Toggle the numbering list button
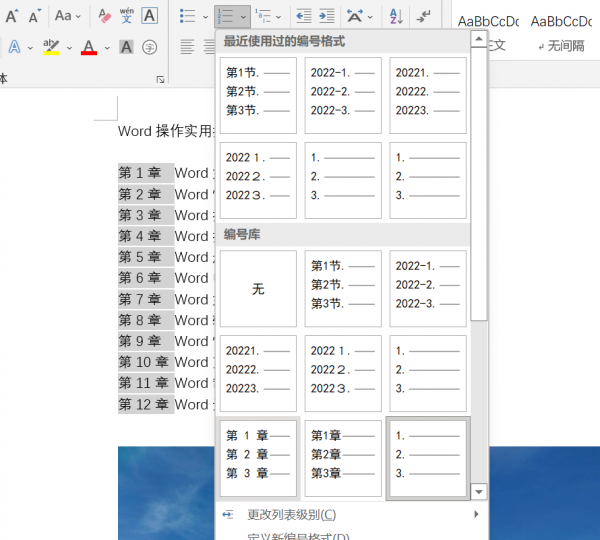Screen dimensions: 600x540 tap(225, 16)
